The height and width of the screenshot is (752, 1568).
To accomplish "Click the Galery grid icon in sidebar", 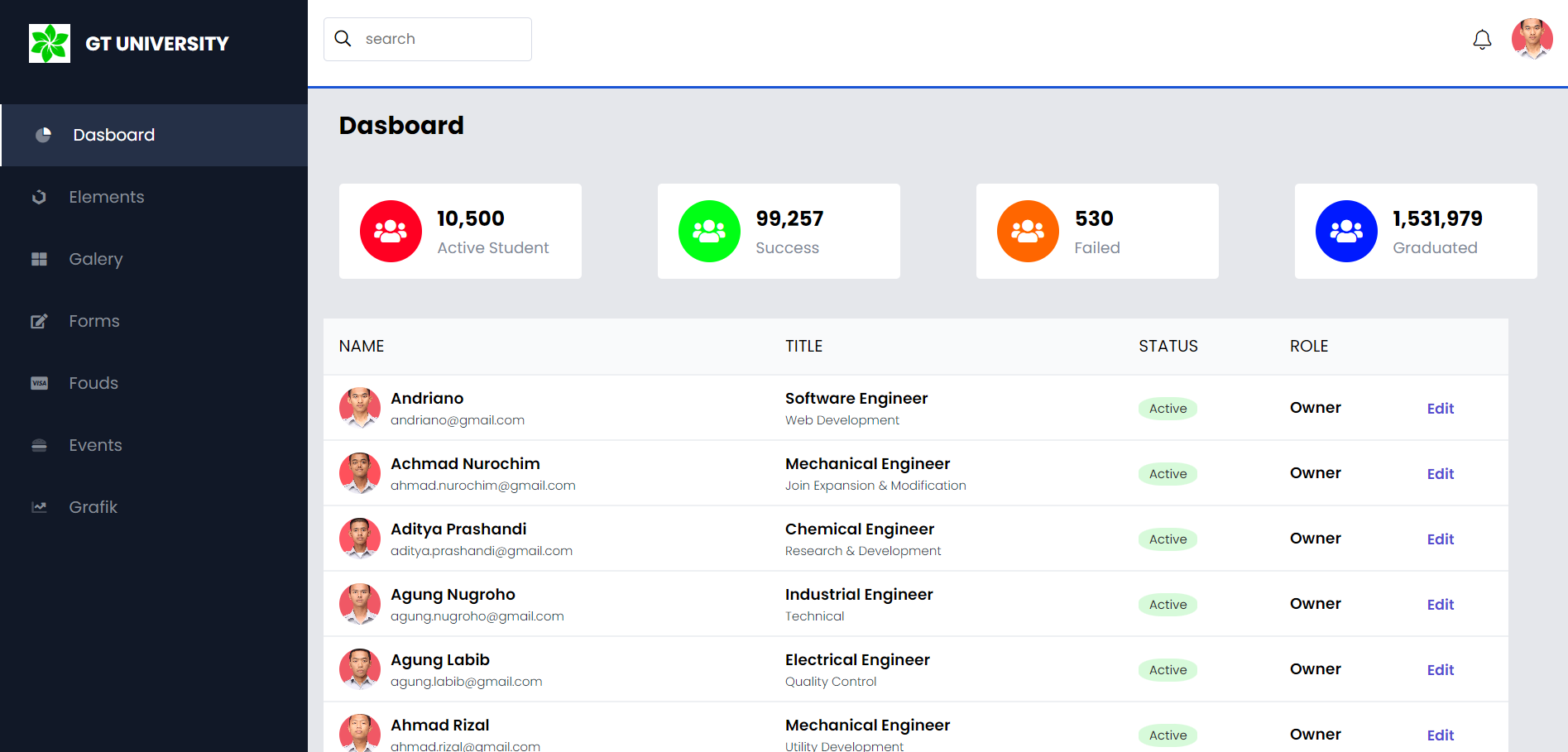I will pos(39,259).
